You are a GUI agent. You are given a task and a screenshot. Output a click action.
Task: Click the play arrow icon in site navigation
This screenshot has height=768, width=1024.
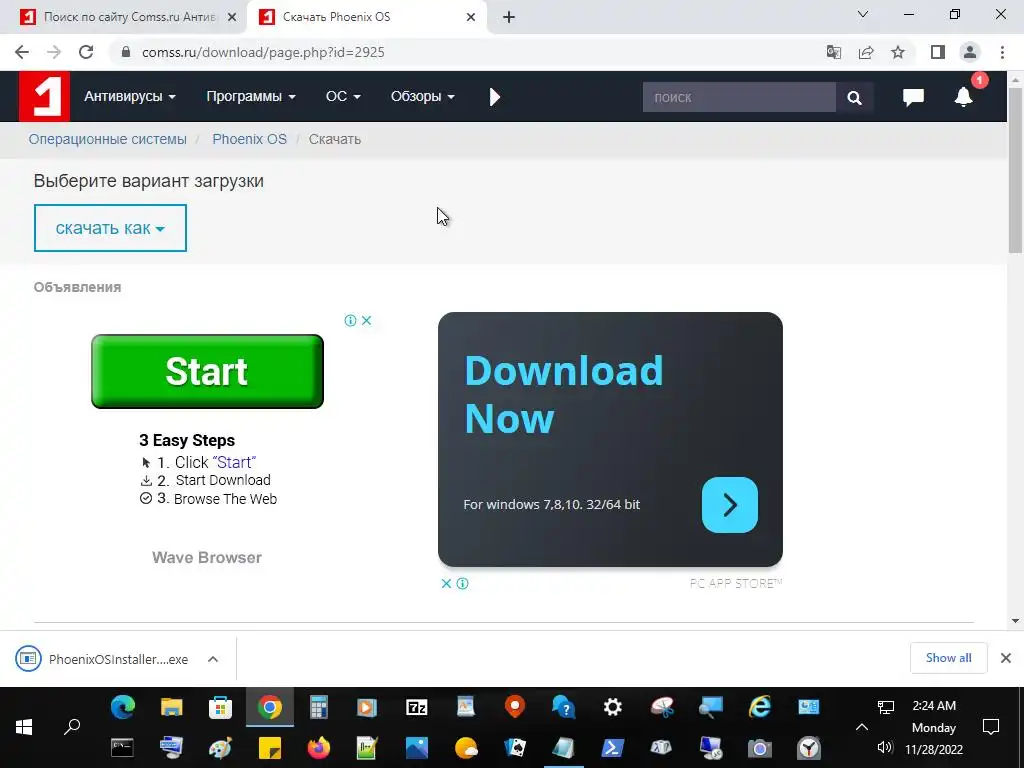(494, 97)
